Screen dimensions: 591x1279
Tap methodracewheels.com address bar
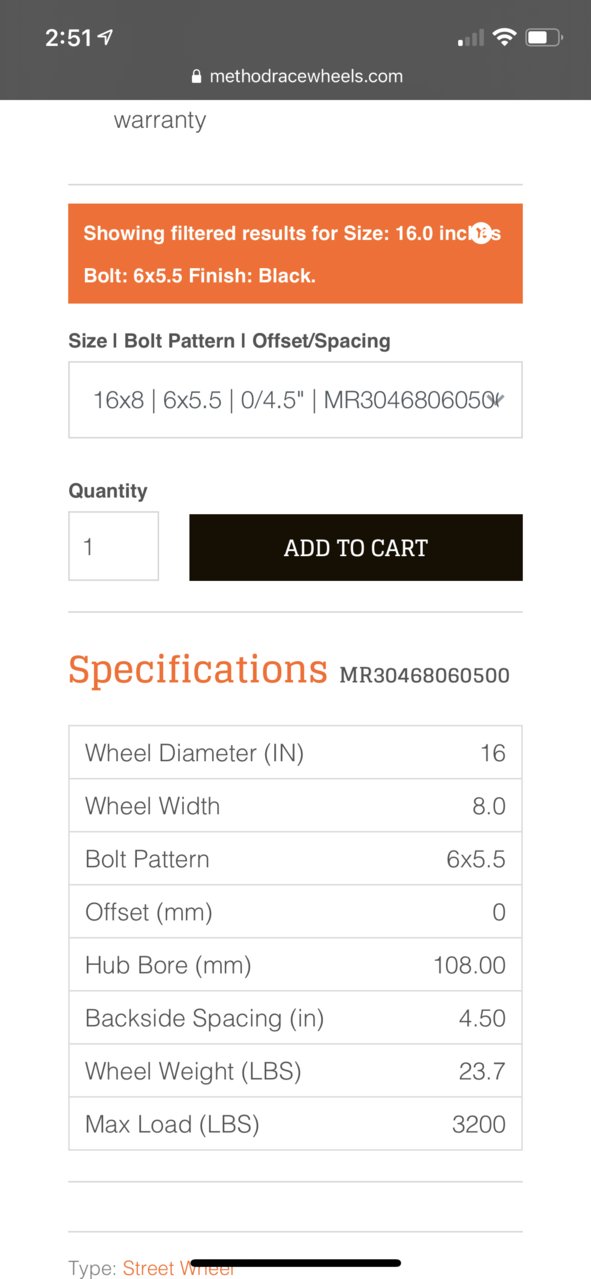(x=295, y=76)
